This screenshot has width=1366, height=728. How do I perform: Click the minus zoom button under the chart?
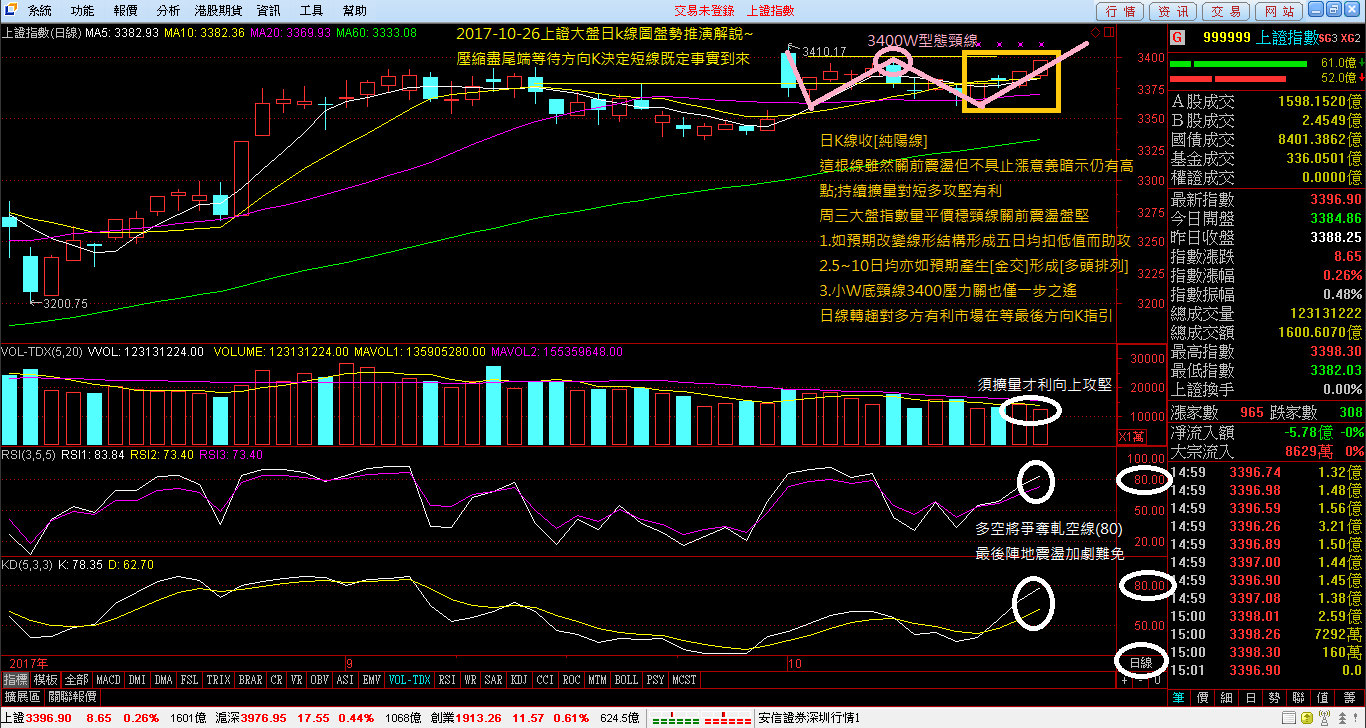(1142, 680)
